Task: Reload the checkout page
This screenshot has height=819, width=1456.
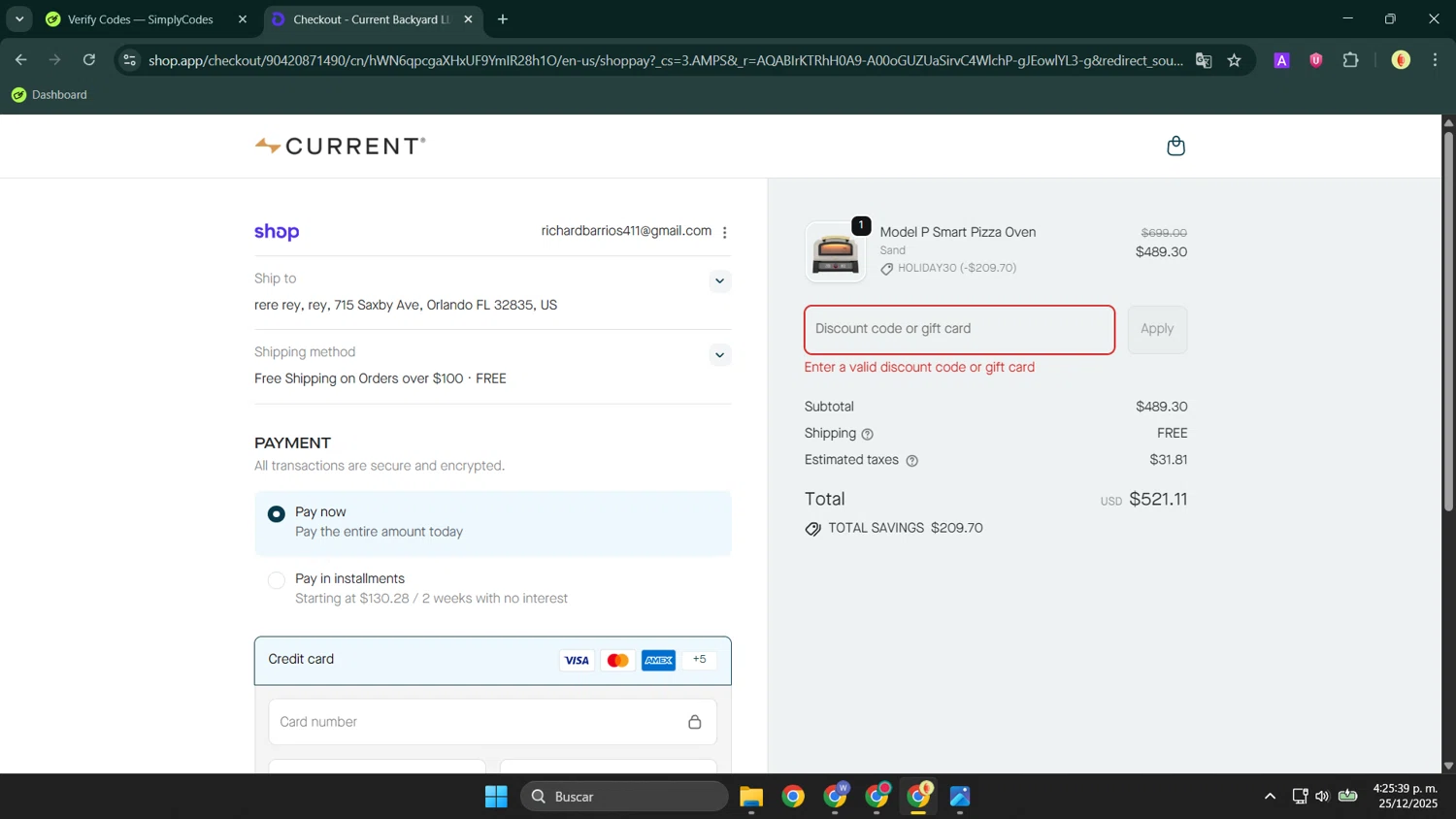Action: click(x=89, y=60)
